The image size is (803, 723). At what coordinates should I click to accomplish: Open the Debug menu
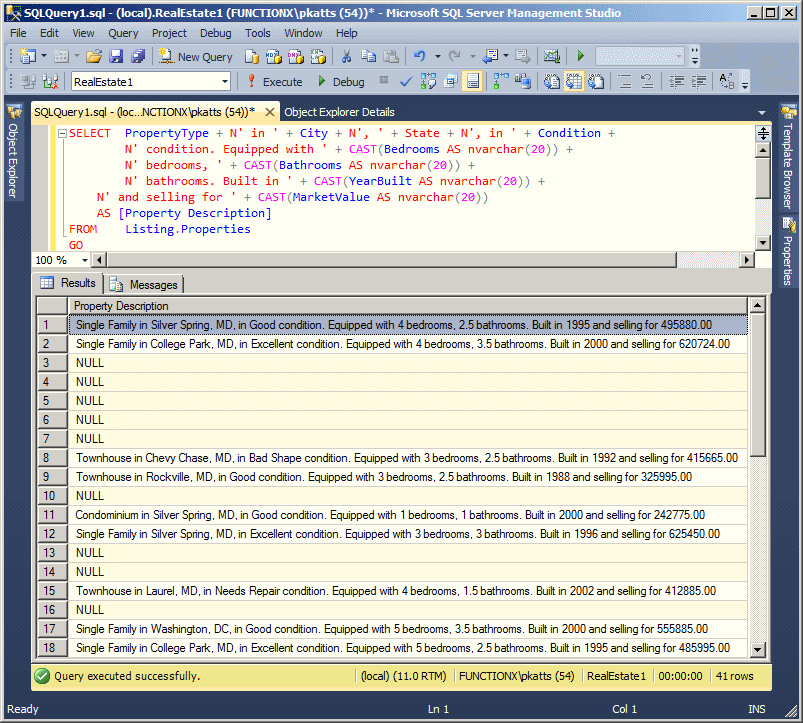click(216, 33)
